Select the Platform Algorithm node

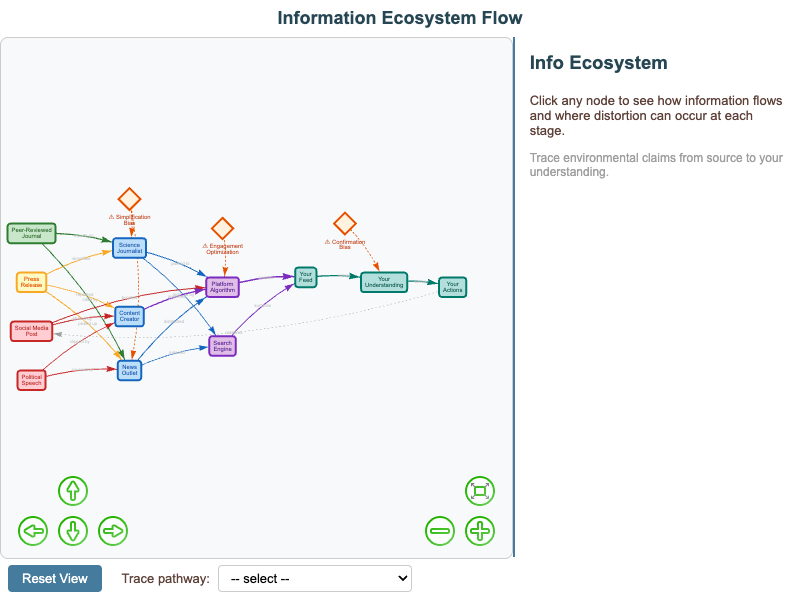[222, 287]
